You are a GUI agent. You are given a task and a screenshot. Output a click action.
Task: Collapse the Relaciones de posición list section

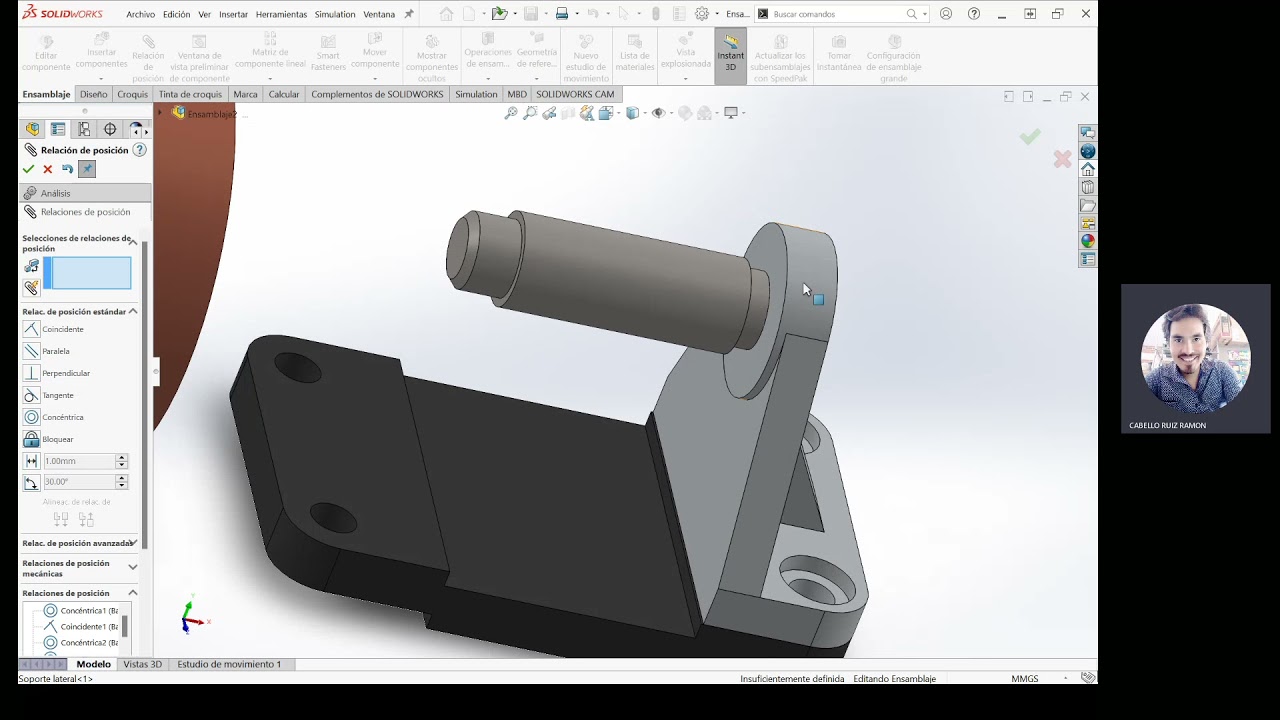click(x=133, y=593)
